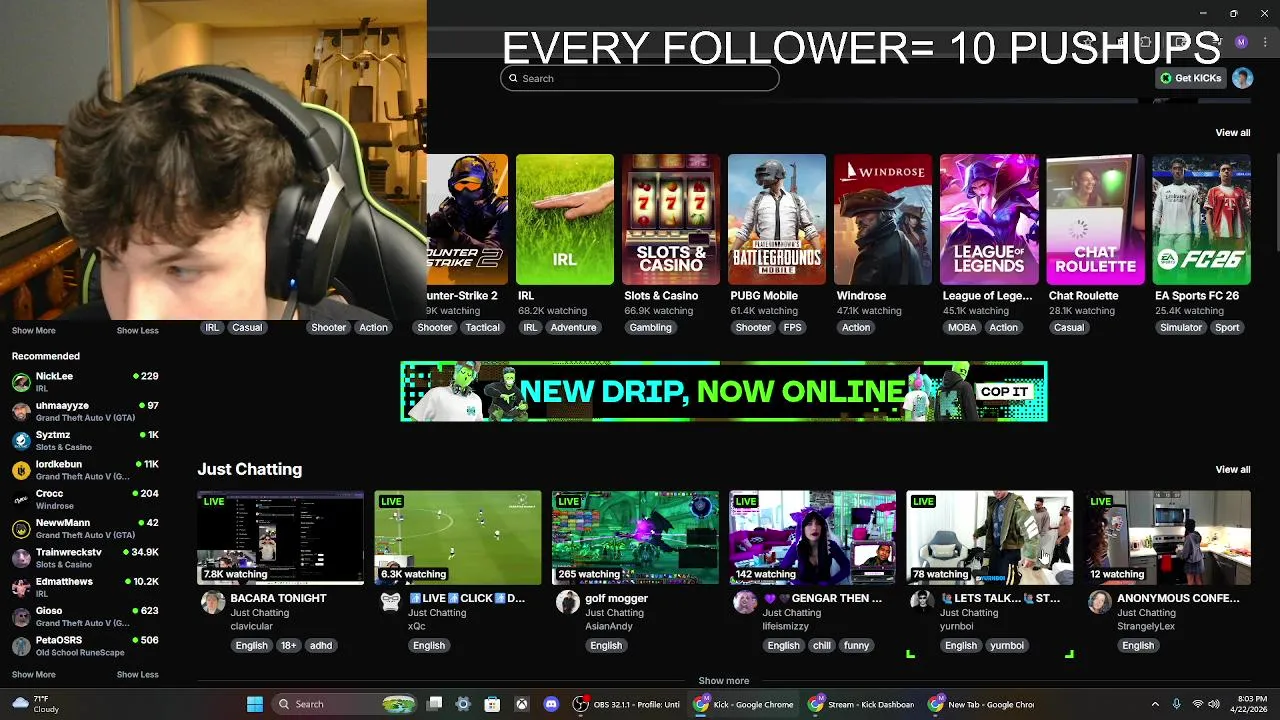The width and height of the screenshot is (1280, 720).
Task: Open ANONYMOUS CONFE... stream title
Action: click(1178, 598)
